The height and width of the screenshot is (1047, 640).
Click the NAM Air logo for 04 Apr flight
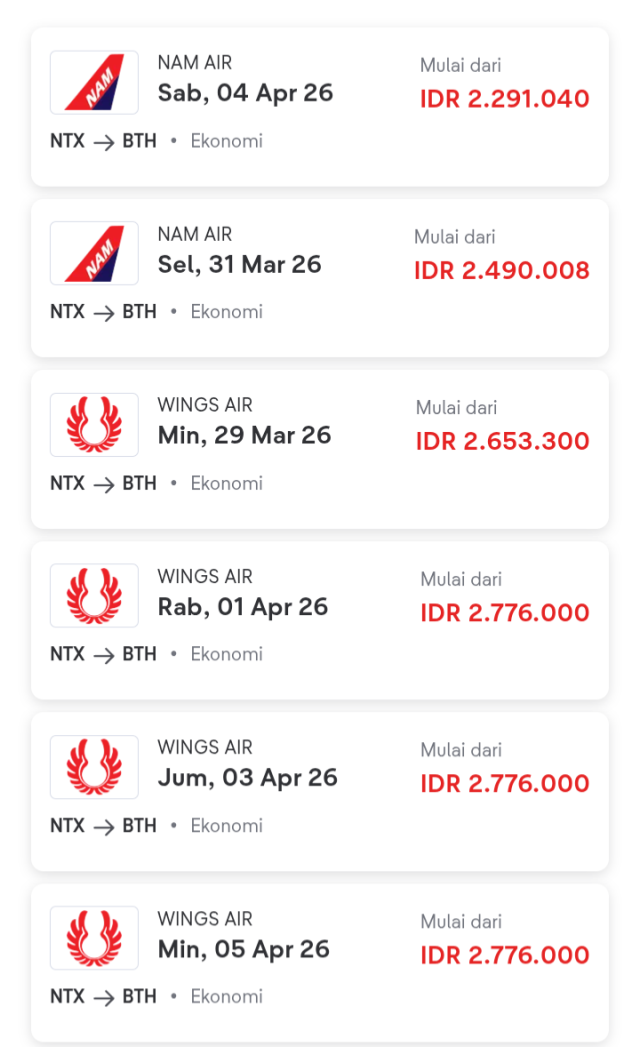[94, 82]
